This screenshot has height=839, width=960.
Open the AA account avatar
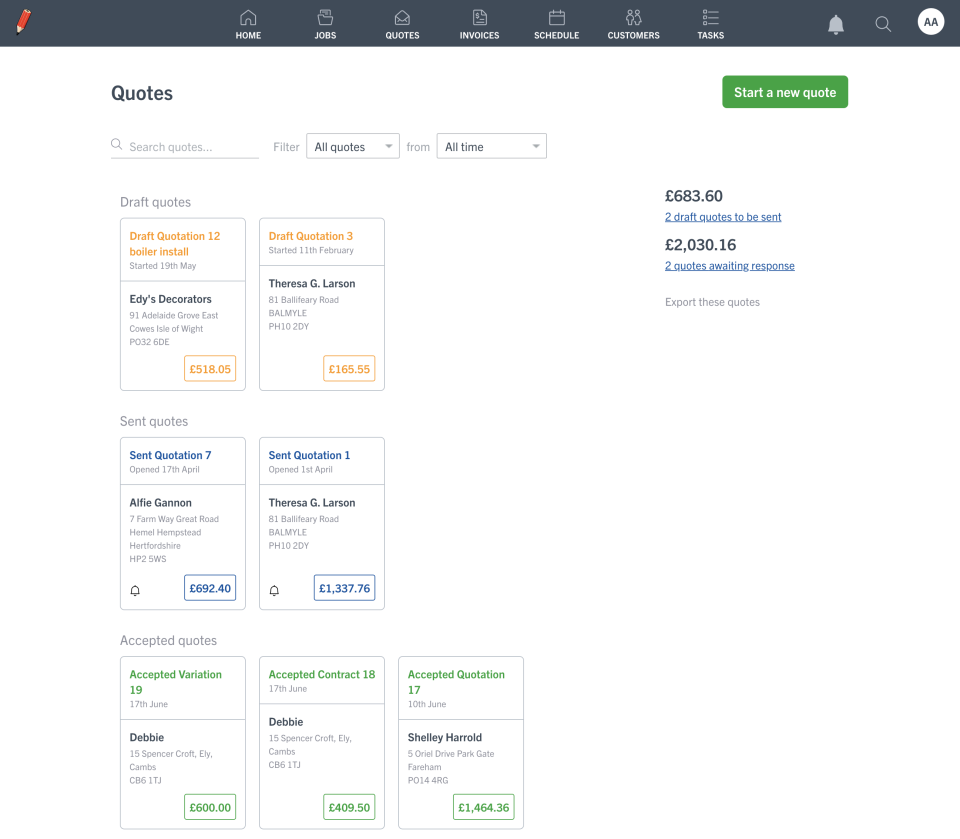point(930,21)
